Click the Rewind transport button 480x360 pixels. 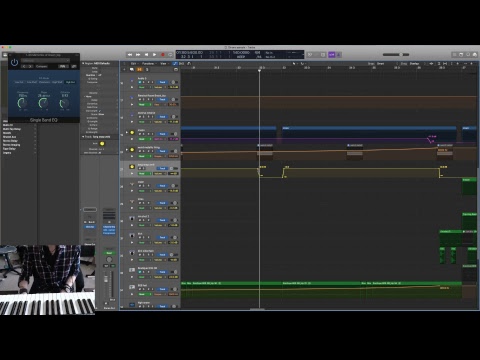click(130, 55)
